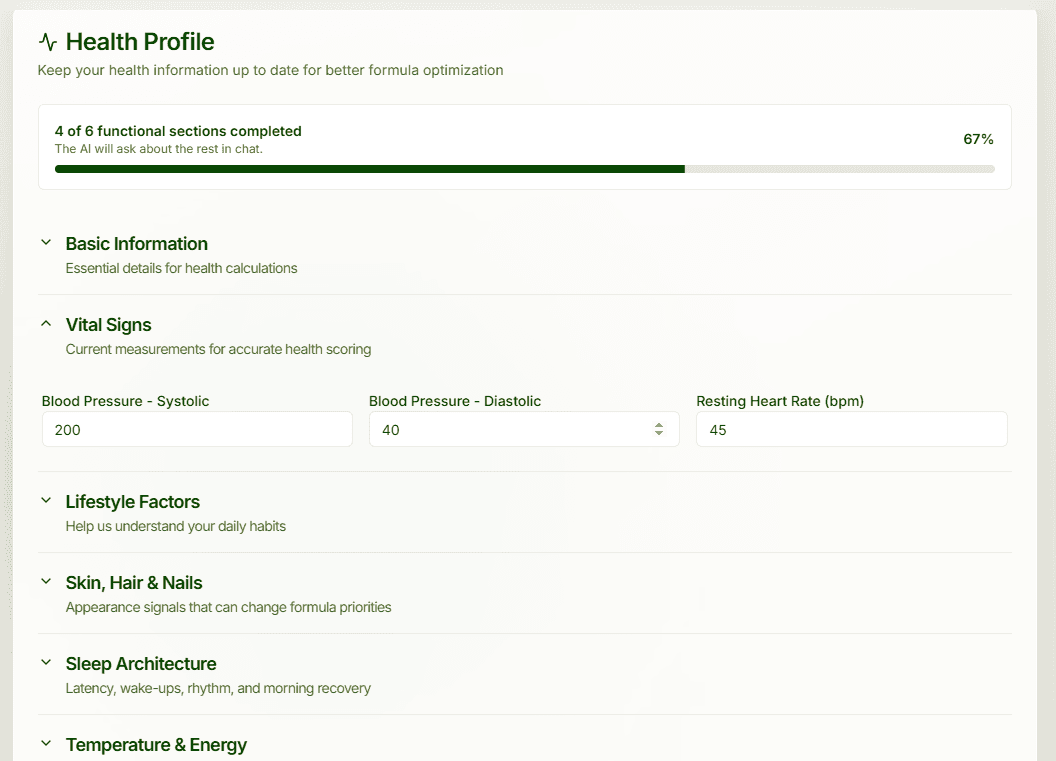Click the Blood Pressure - Diastolic label
The height and width of the screenshot is (761, 1056).
click(x=455, y=401)
